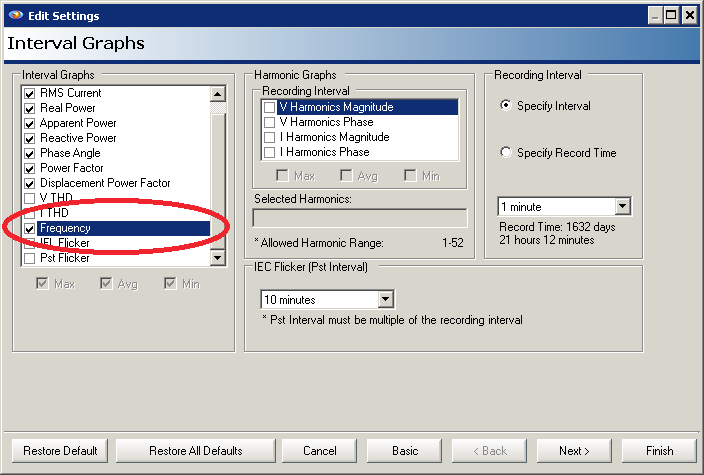This screenshot has height=475, width=704.
Task: Check V Harmonics Magnitude box
Action: coord(269,107)
